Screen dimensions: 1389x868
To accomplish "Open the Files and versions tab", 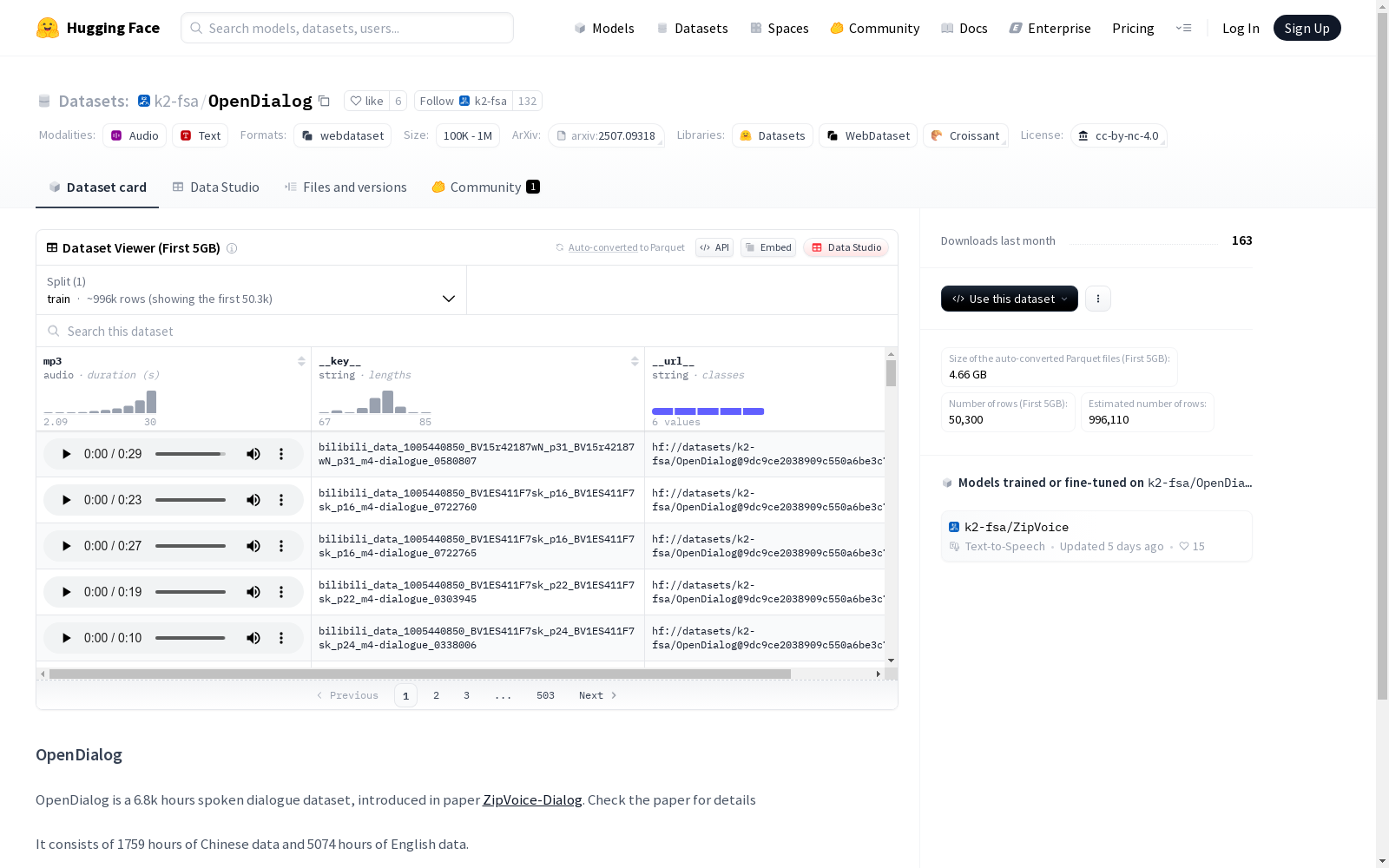I will pos(346,187).
